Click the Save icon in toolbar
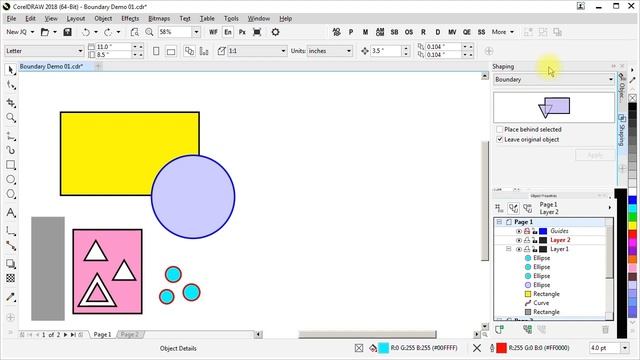Image resolution: width=640 pixels, height=360 pixels. click(68, 32)
